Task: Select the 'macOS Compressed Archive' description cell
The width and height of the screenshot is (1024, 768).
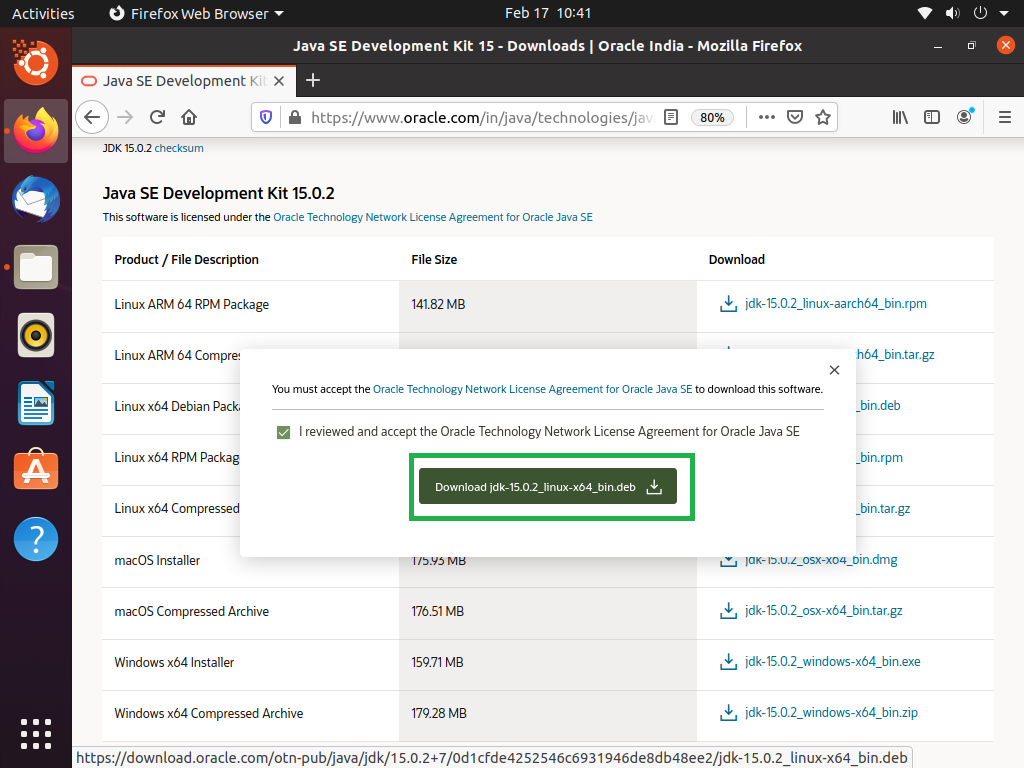Action: click(251, 611)
